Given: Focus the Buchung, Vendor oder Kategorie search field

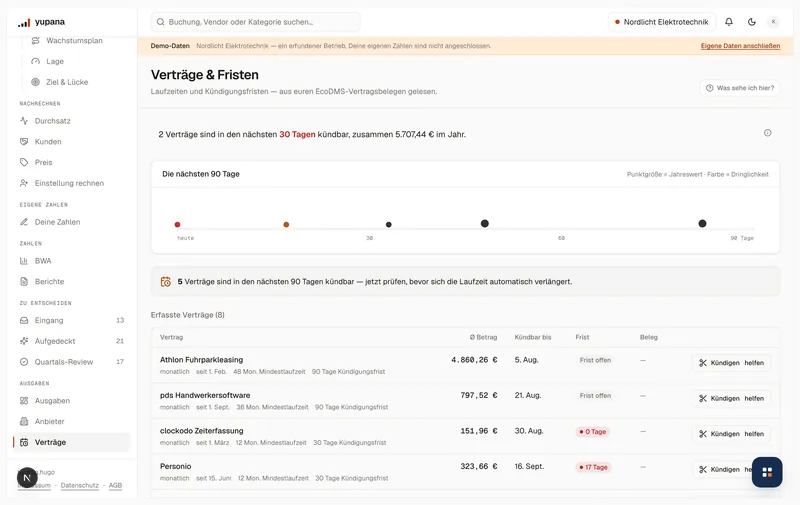Looking at the screenshot, I should (256, 22).
